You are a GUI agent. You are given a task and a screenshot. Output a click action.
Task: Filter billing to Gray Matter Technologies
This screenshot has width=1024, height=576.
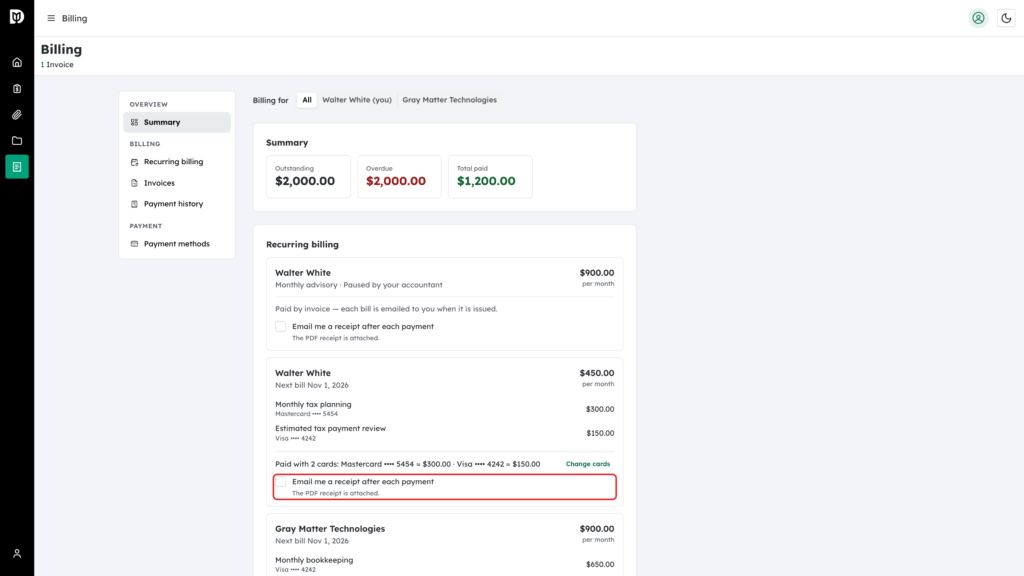coord(449,100)
